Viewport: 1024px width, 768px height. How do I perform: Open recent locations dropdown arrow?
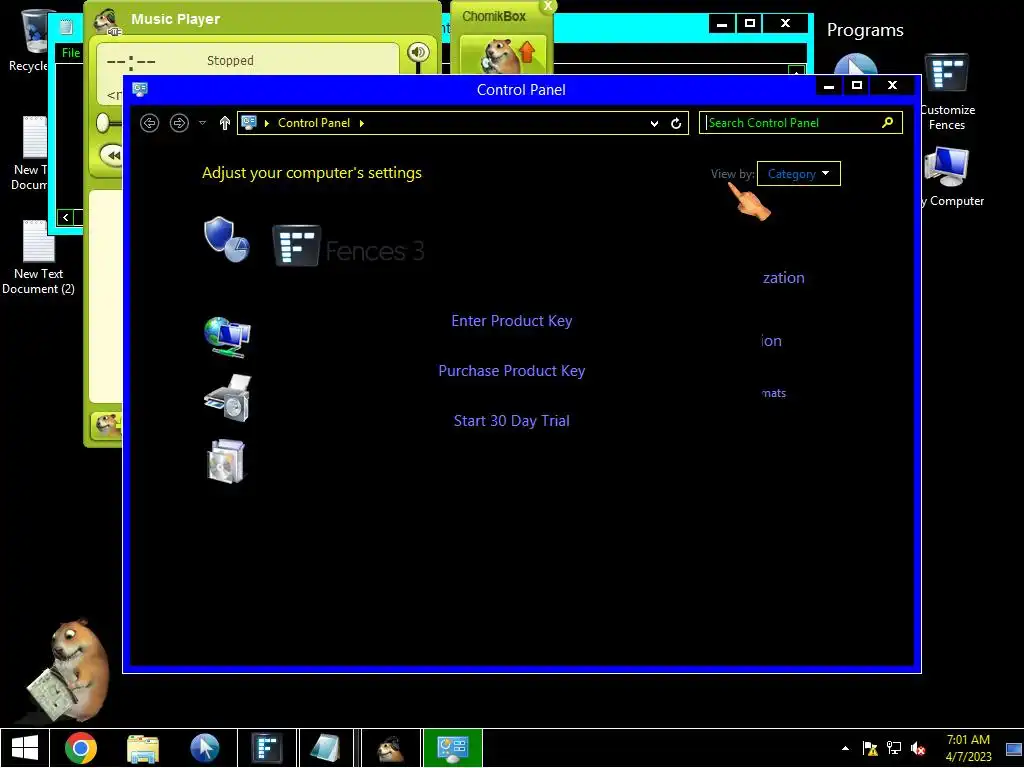click(x=202, y=123)
